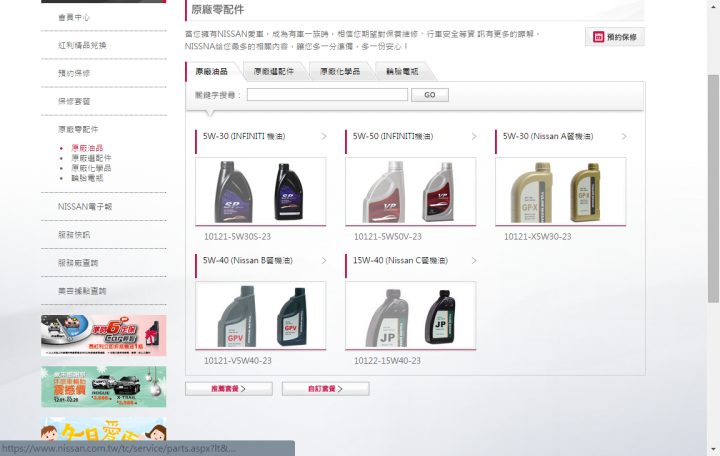Click the 冬日 cartoon banner at bottom

click(104, 429)
